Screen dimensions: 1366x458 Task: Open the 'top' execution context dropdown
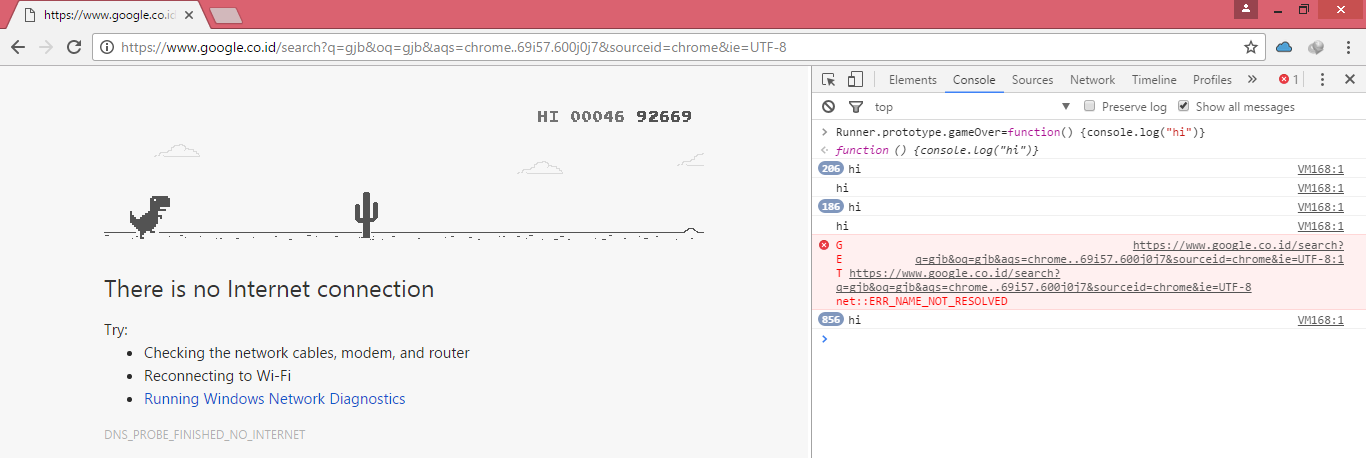coord(972,107)
